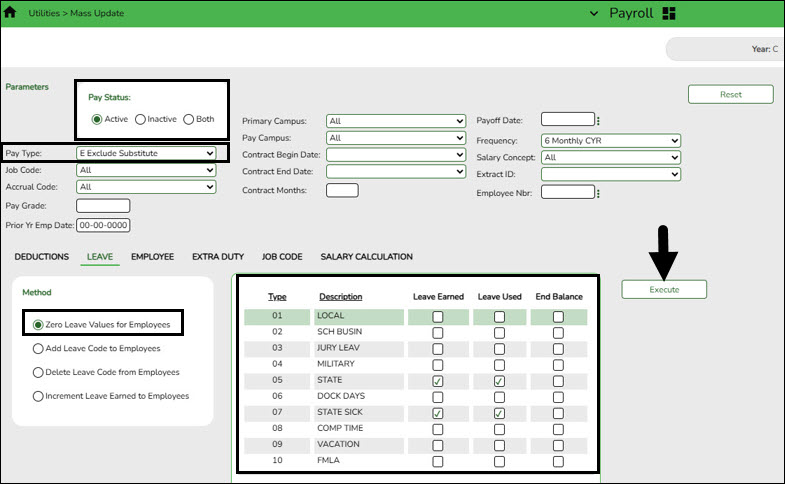
Task: Open the Job Code dropdown
Action: point(146,170)
